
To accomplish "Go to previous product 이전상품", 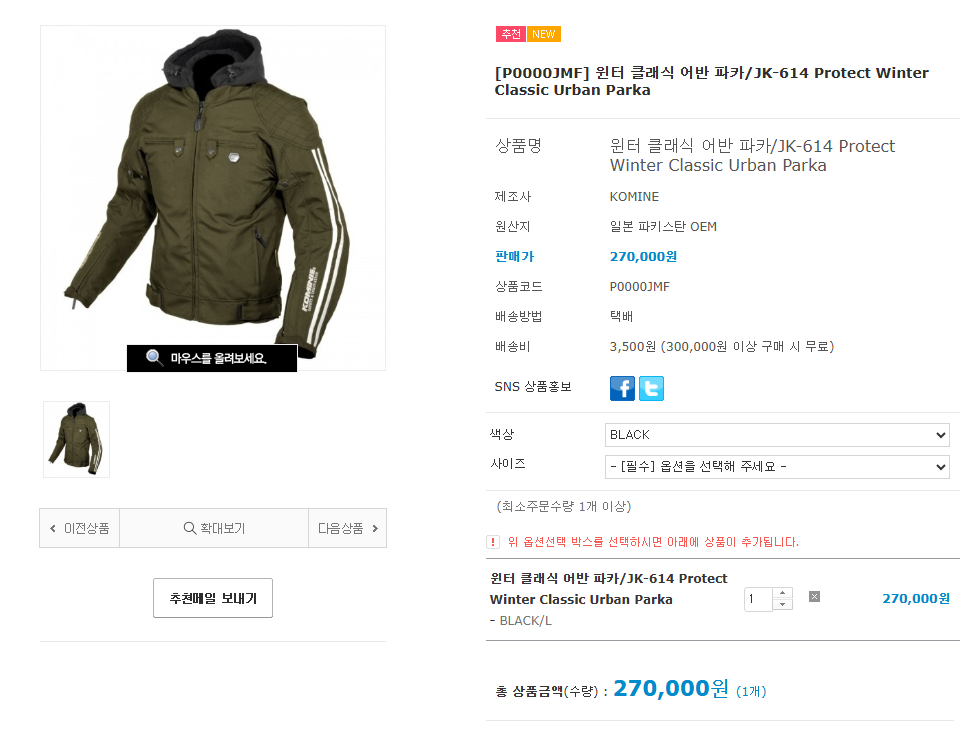I will pos(80,528).
